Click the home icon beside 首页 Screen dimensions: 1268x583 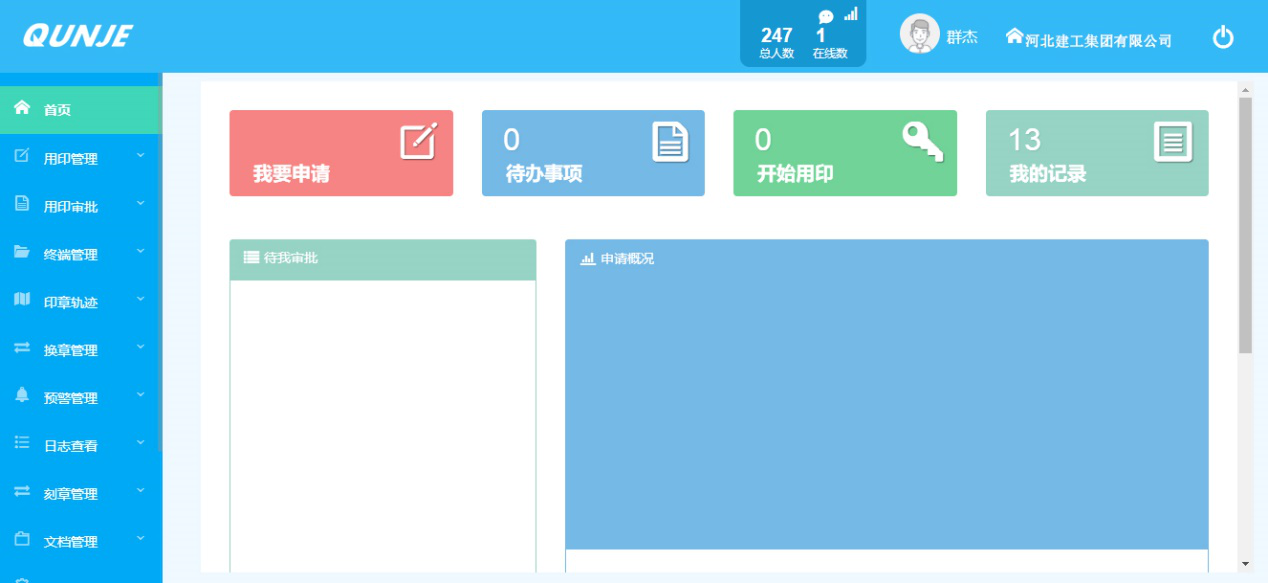coord(22,107)
